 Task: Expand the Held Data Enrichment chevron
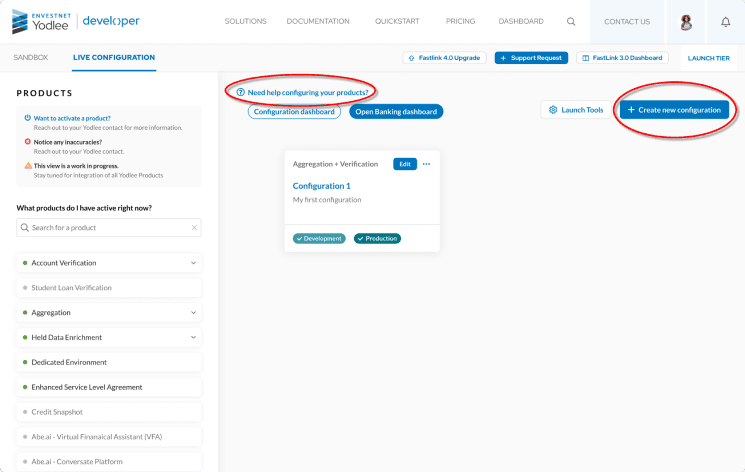pos(193,337)
